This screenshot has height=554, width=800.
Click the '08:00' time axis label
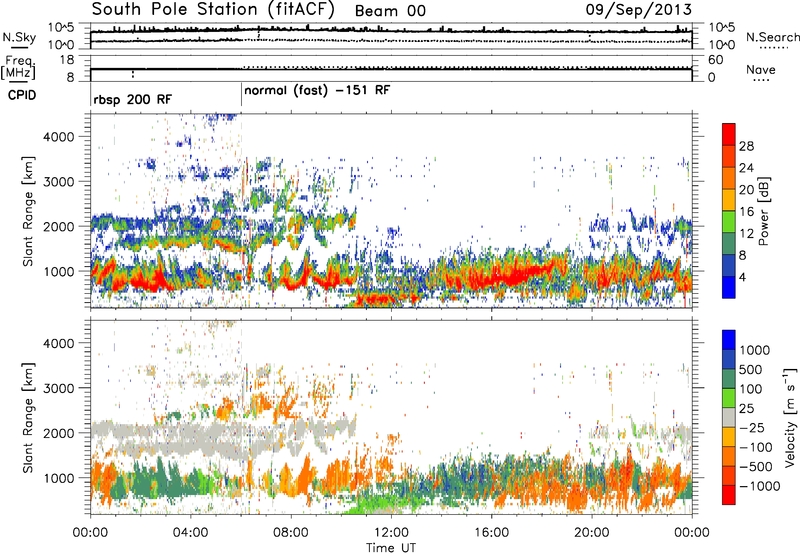click(291, 533)
